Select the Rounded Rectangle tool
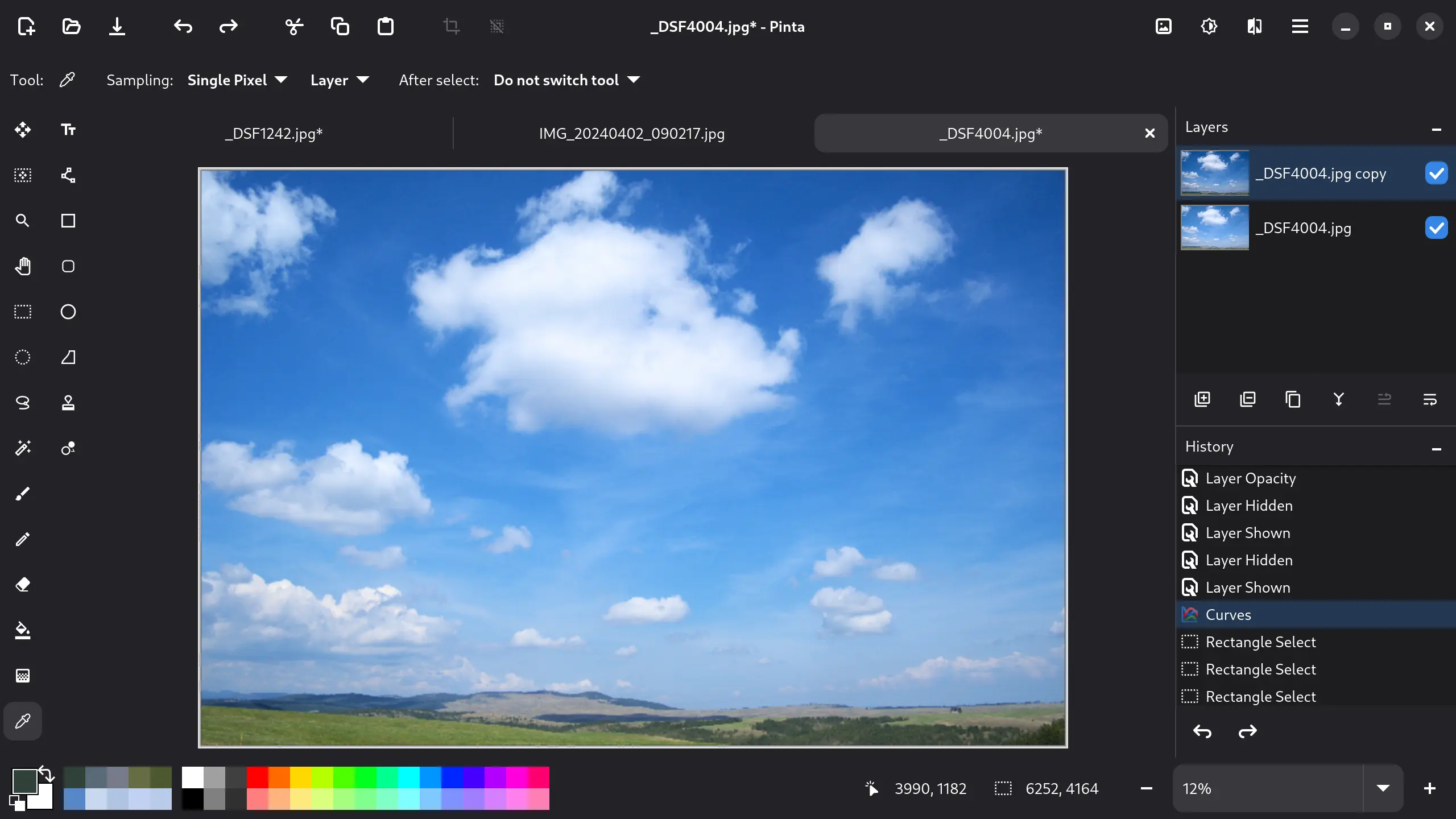Image resolution: width=1456 pixels, height=819 pixels. pos(68,266)
